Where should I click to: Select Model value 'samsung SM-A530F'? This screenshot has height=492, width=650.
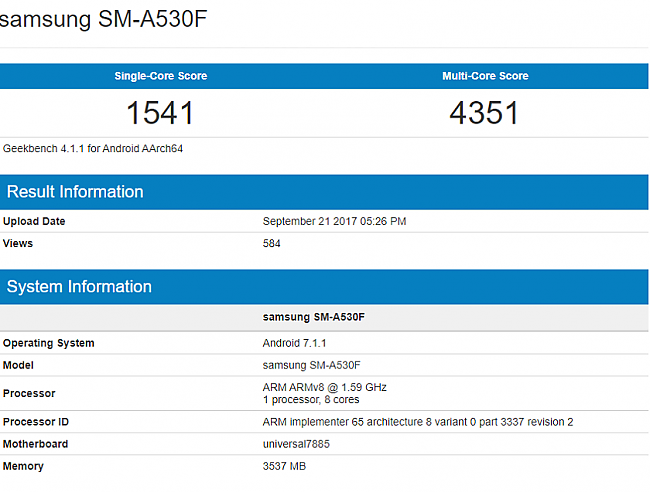tap(311, 365)
